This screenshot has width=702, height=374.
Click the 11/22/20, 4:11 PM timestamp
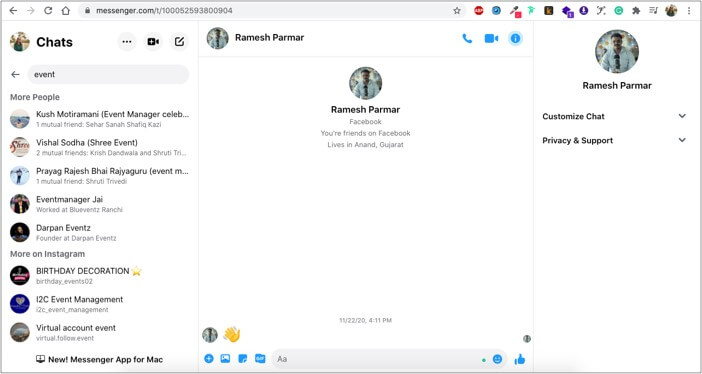tap(365, 320)
